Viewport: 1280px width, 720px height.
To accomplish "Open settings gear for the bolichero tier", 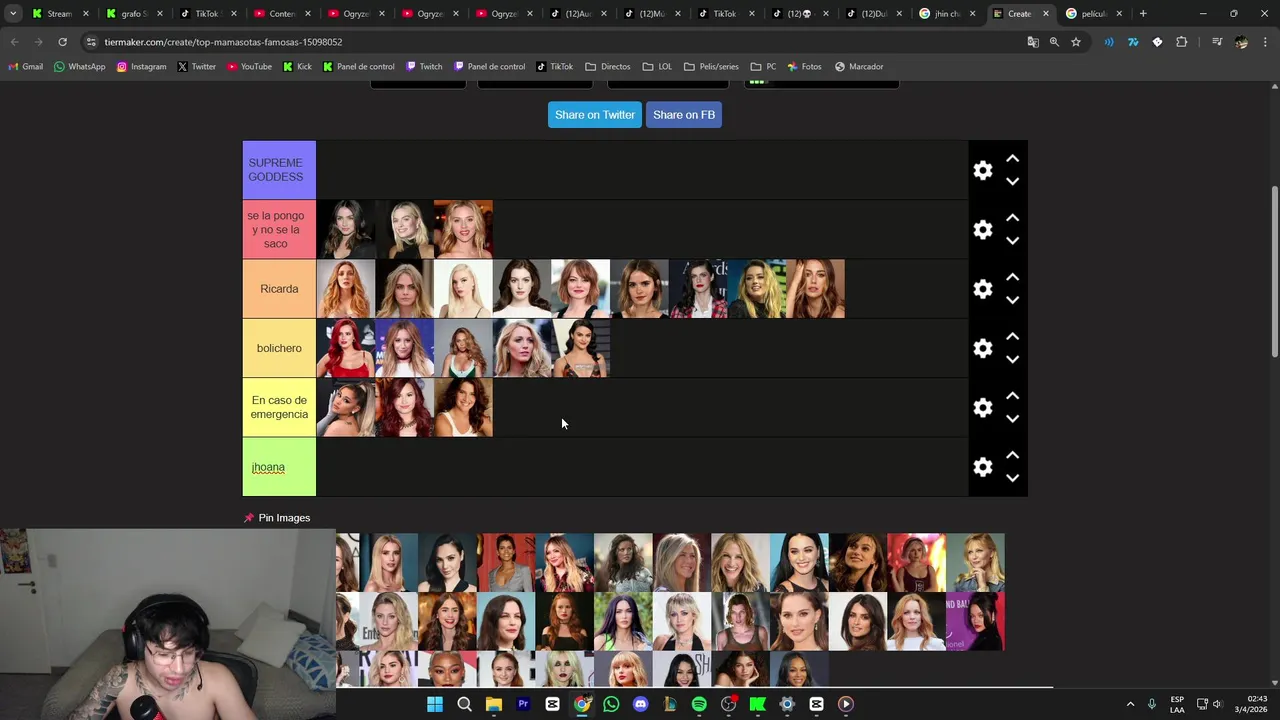I will [x=983, y=348].
